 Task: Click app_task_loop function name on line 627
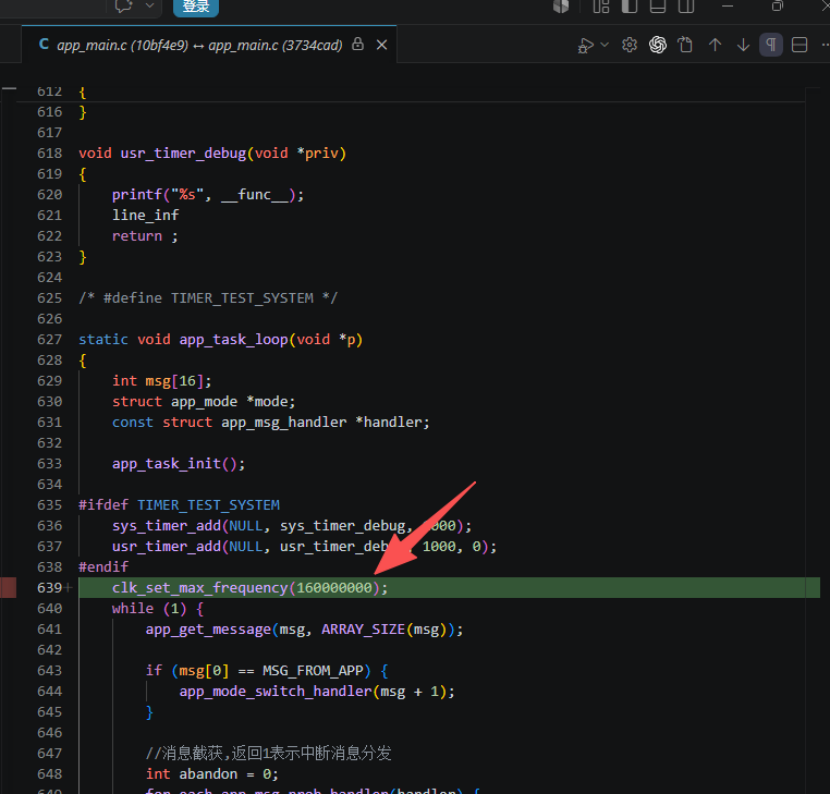(x=233, y=339)
